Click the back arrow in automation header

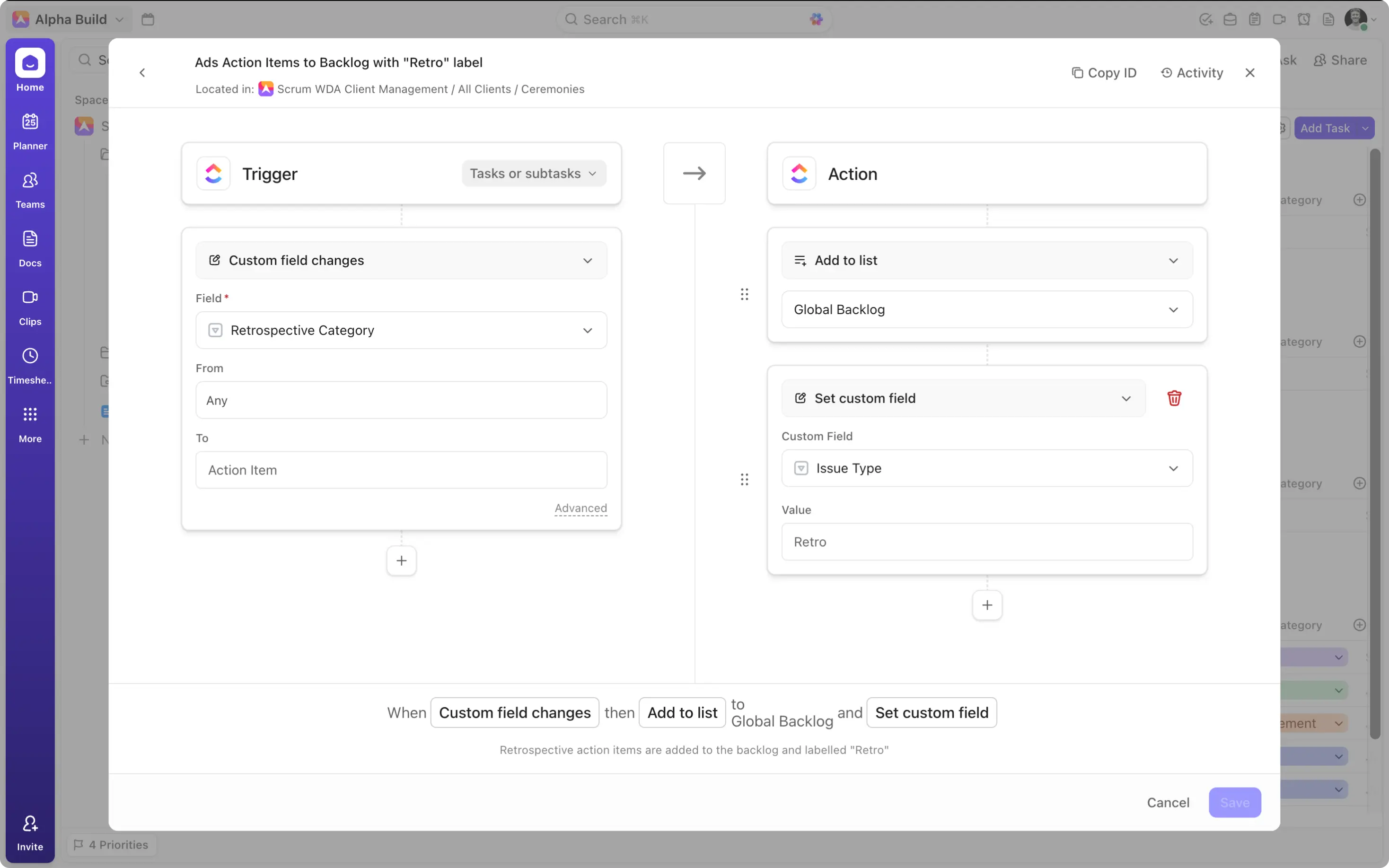click(x=142, y=73)
